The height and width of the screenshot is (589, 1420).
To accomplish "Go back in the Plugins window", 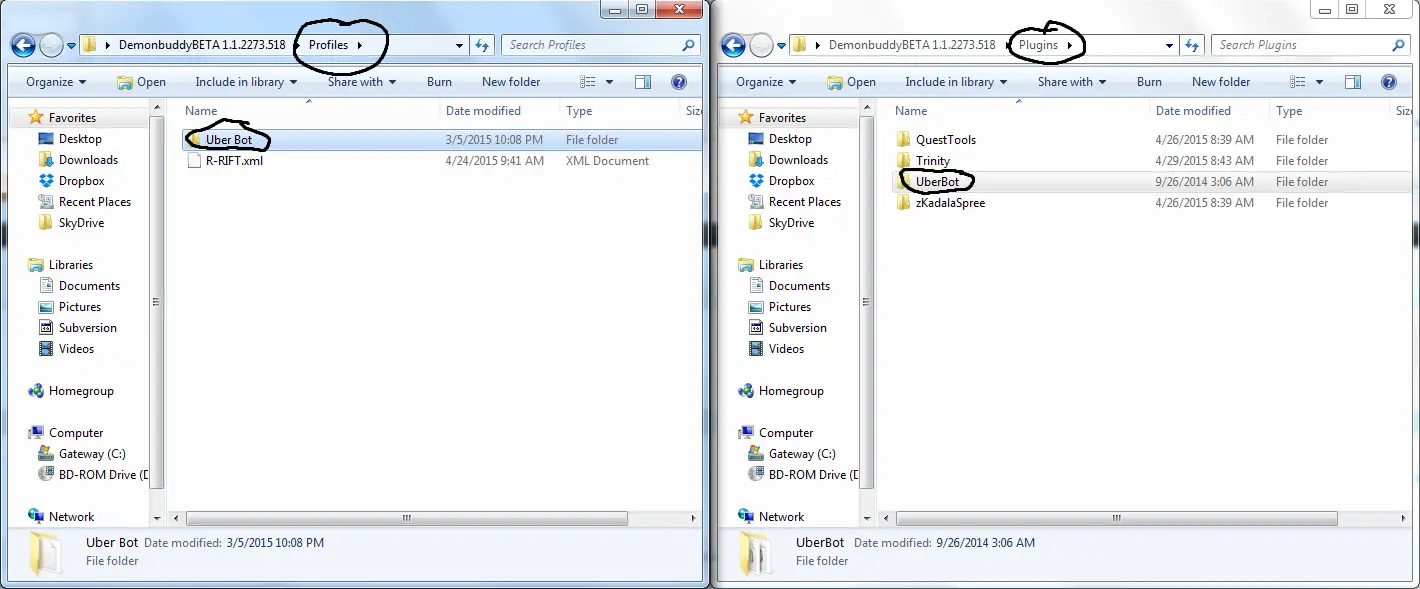I will (734, 45).
